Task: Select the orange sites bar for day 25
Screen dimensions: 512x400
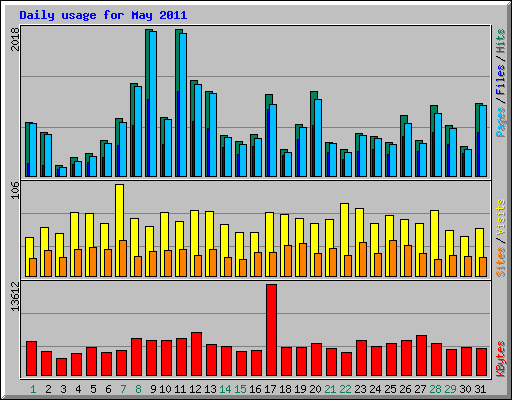Action: (x=393, y=258)
